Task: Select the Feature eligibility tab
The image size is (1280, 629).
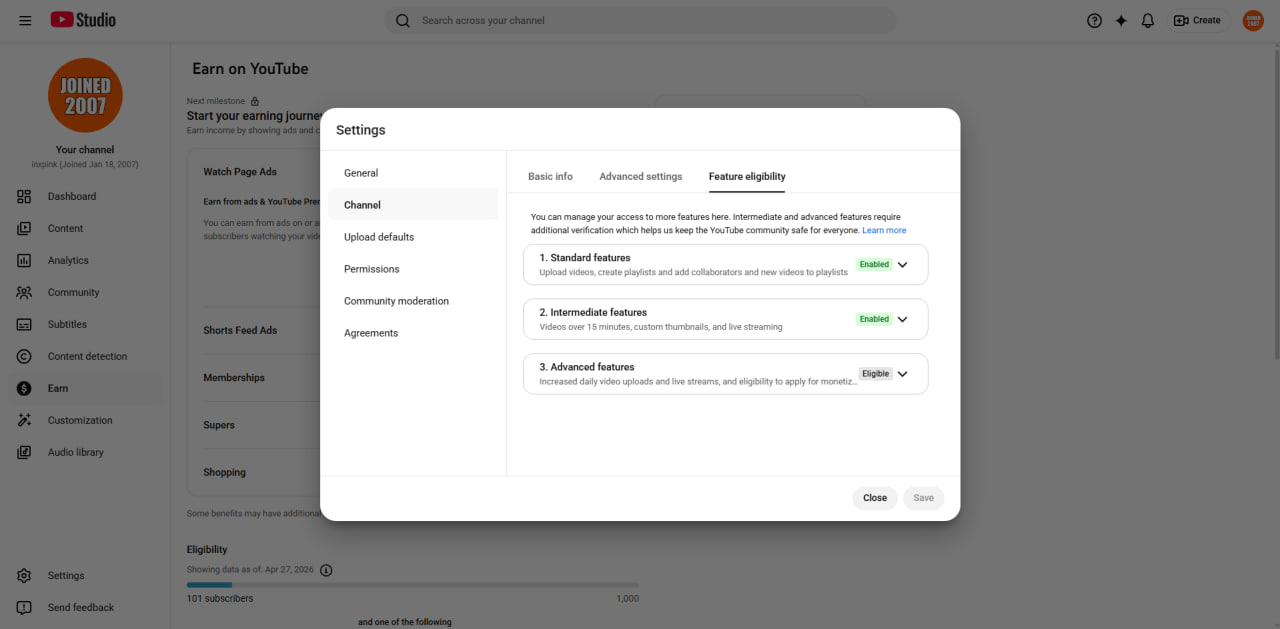Action: pos(747,176)
